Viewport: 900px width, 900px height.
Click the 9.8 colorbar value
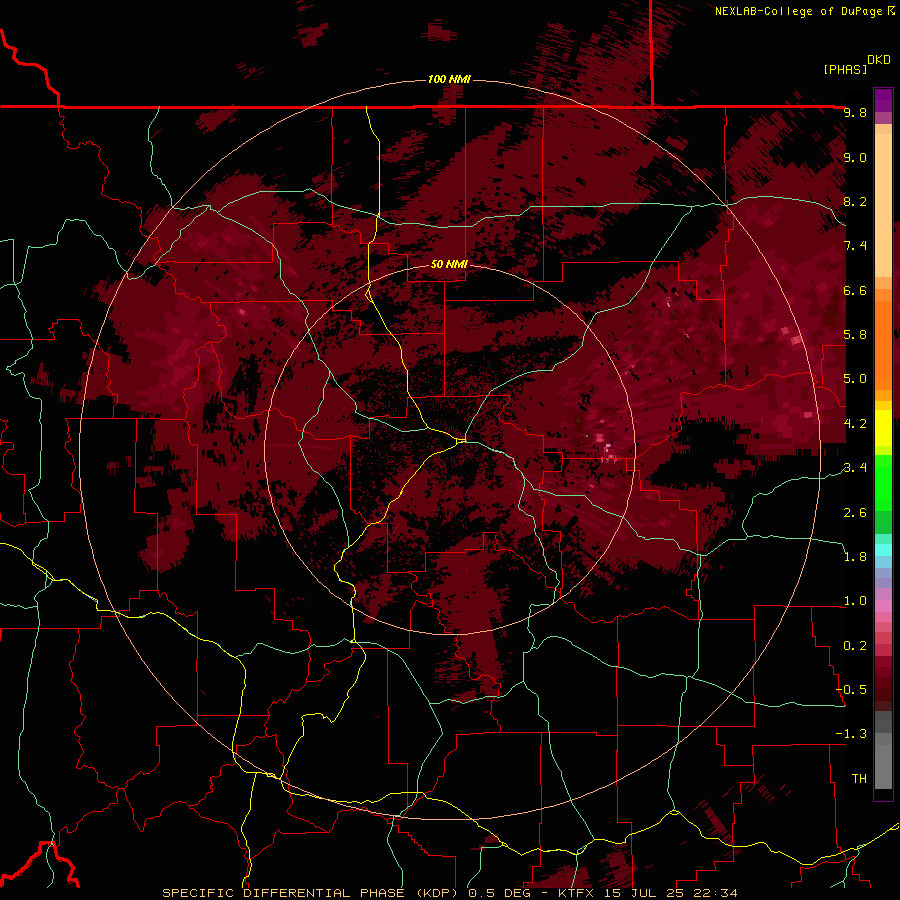(x=855, y=113)
